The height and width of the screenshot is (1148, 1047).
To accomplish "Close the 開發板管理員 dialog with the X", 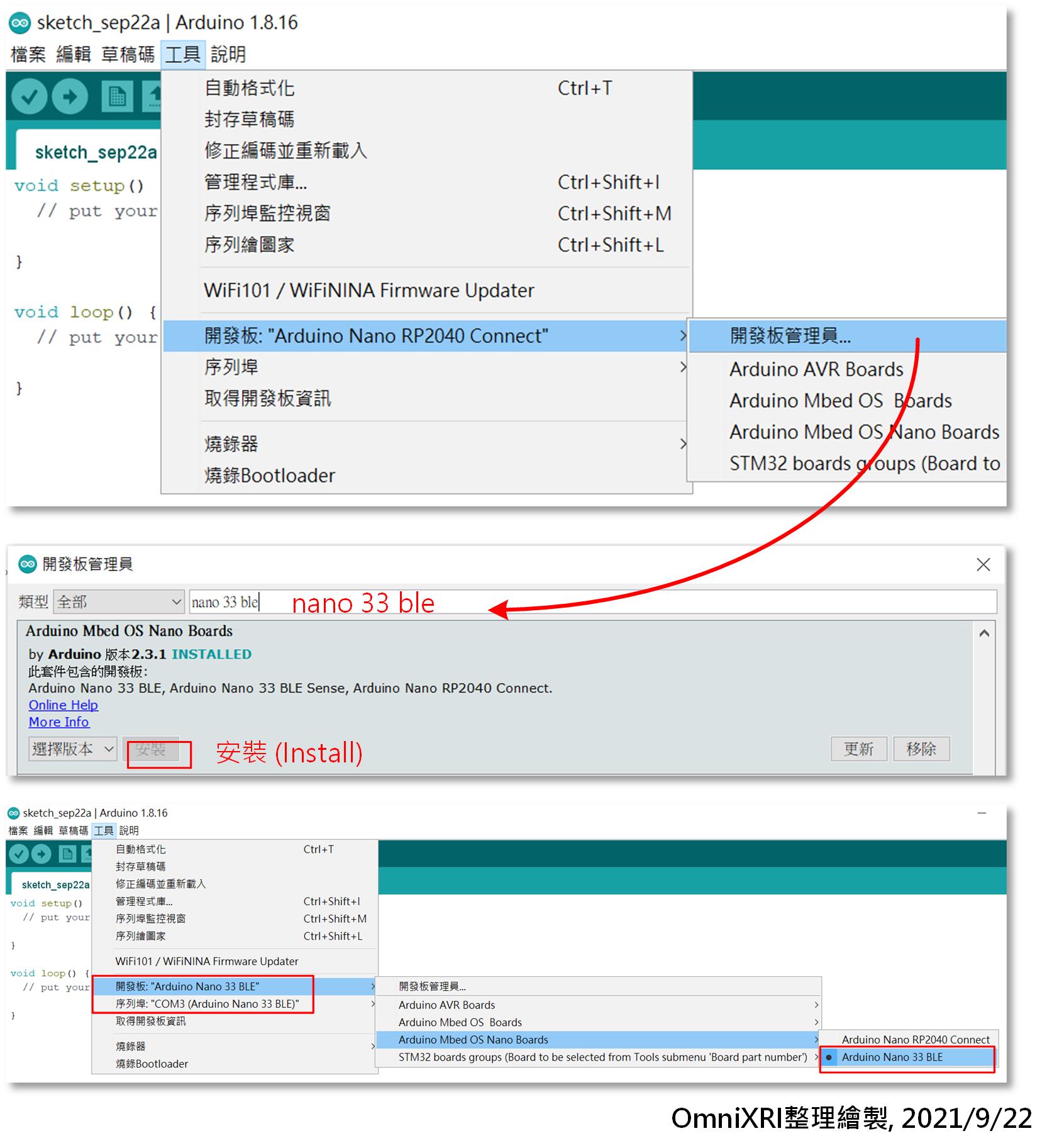I will 983,564.
